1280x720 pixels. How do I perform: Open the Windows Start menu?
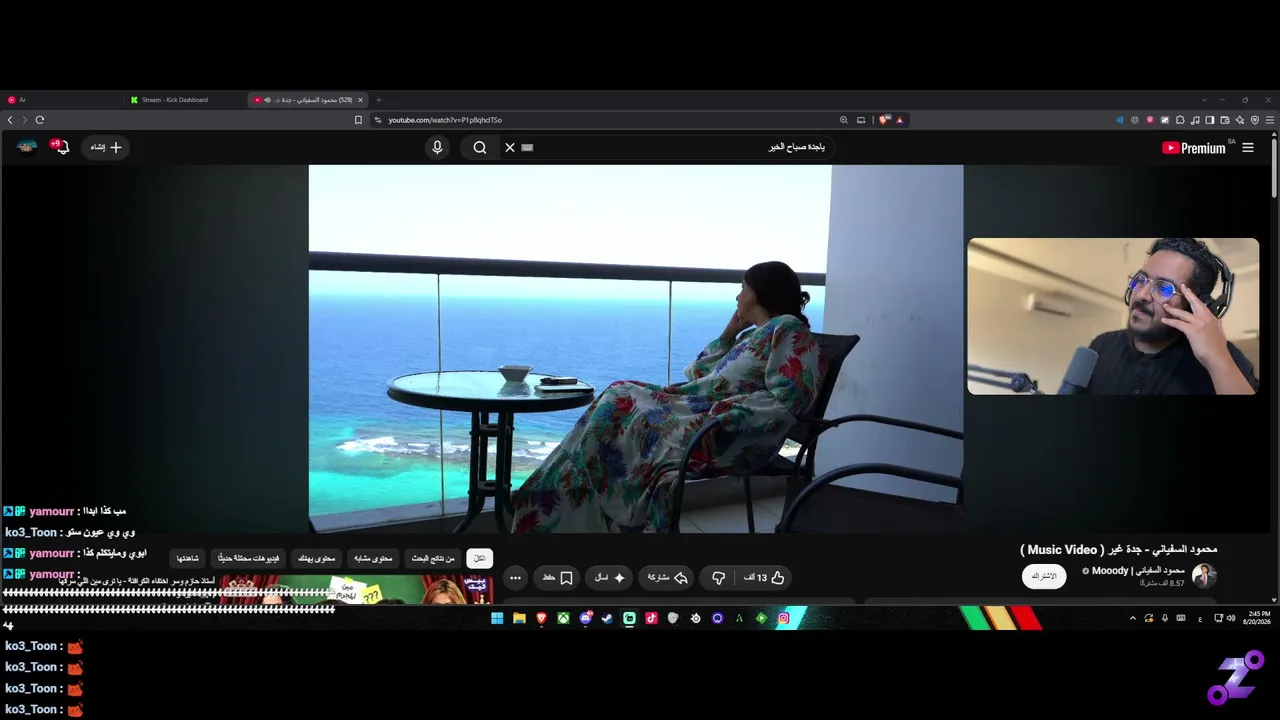[x=497, y=619]
